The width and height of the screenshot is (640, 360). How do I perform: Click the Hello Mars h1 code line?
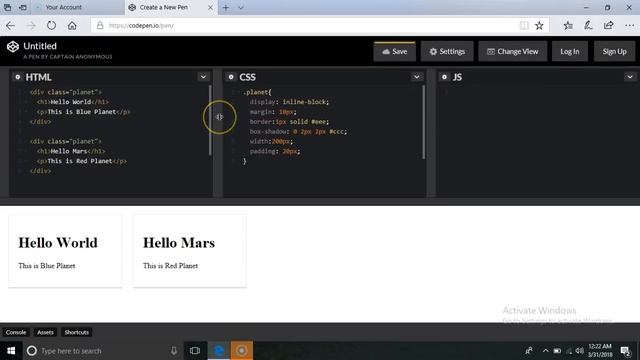click(71, 151)
